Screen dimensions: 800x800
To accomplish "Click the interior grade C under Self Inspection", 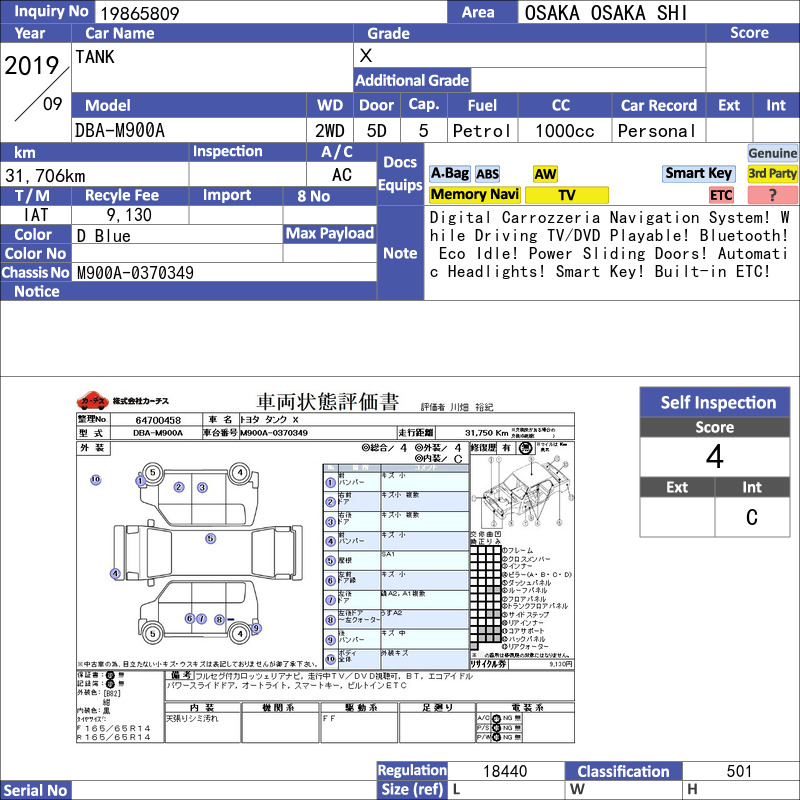I will click(752, 517).
